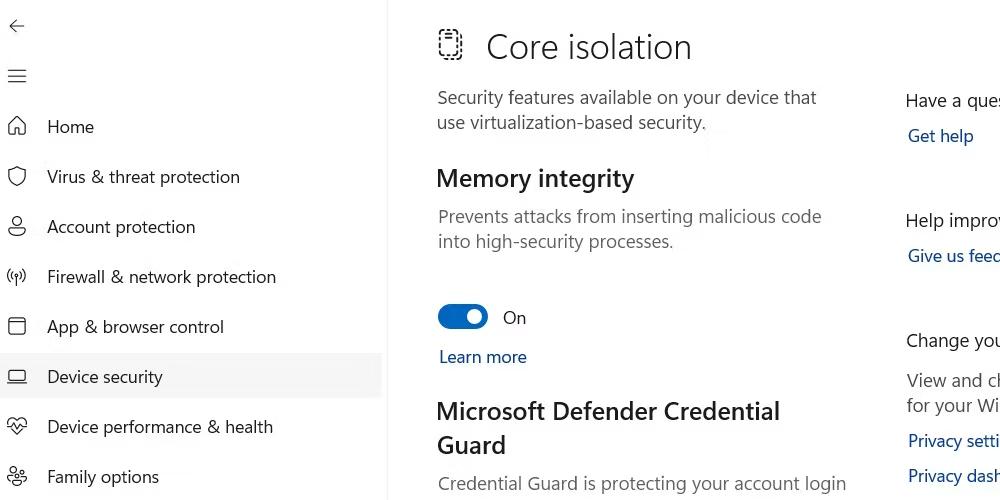Open the Privacy dashboard link

pyautogui.click(x=953, y=476)
